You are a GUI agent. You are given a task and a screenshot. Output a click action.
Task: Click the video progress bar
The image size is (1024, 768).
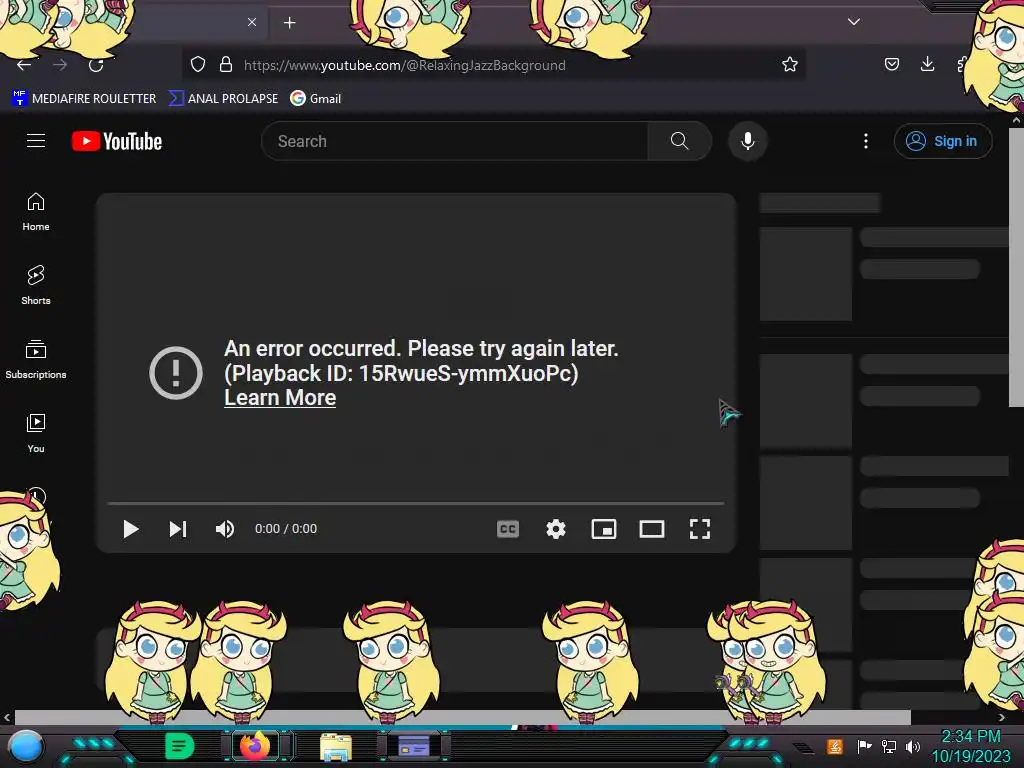416,504
